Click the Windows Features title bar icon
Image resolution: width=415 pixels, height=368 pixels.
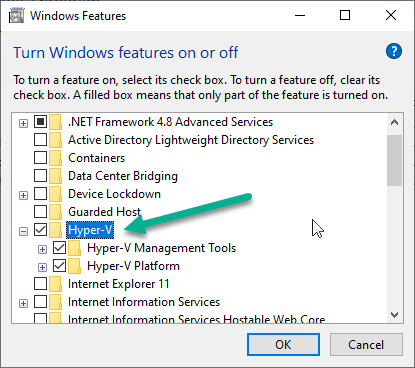17,16
